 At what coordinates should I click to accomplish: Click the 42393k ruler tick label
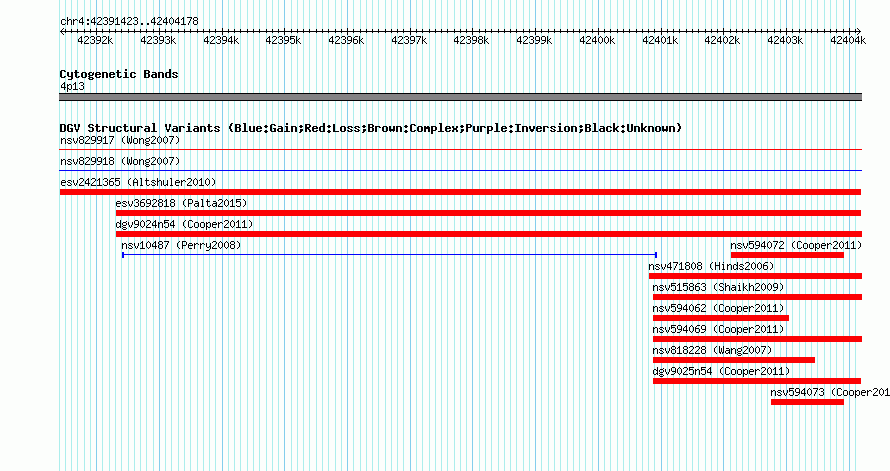point(158,40)
